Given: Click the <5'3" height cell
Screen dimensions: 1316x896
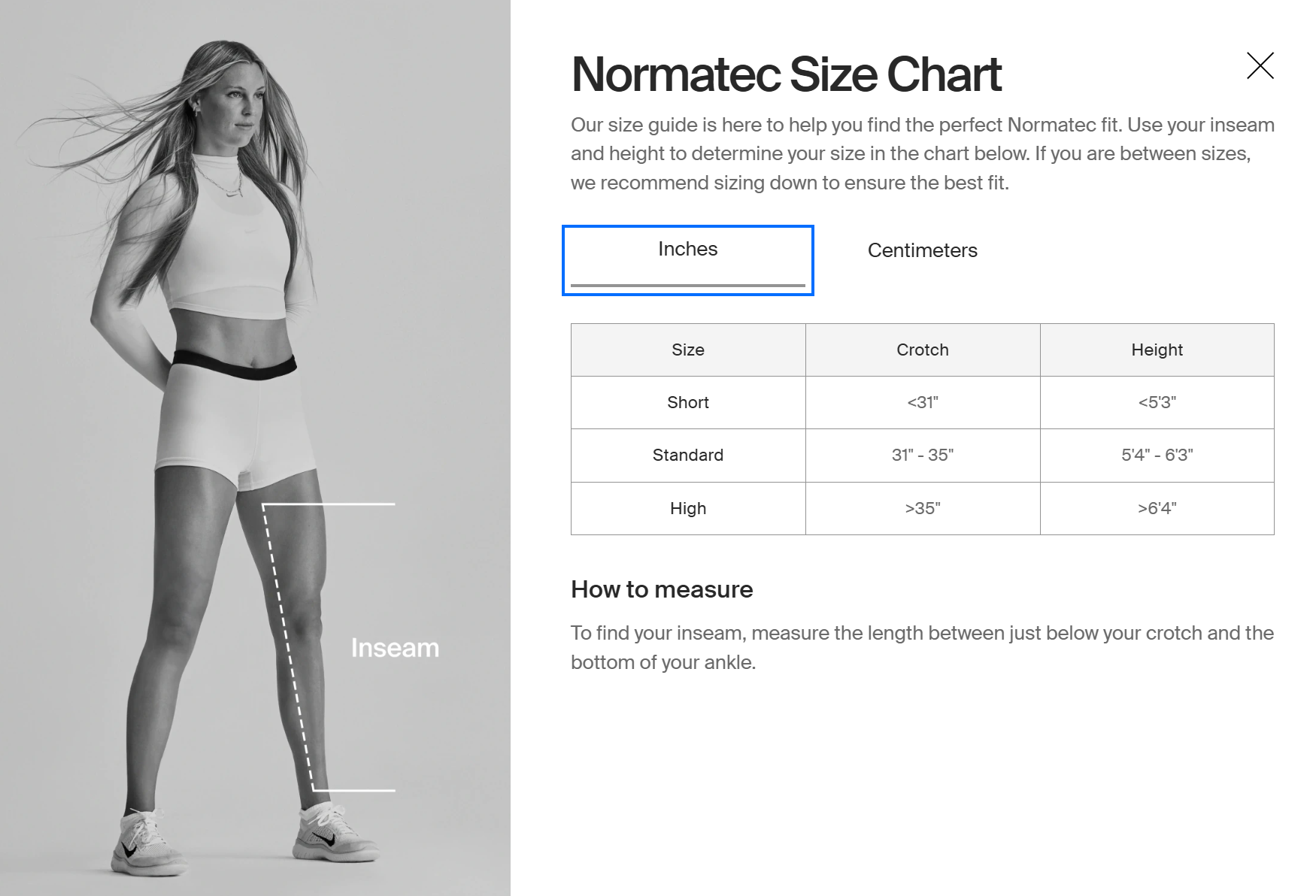Looking at the screenshot, I should 1157,402.
